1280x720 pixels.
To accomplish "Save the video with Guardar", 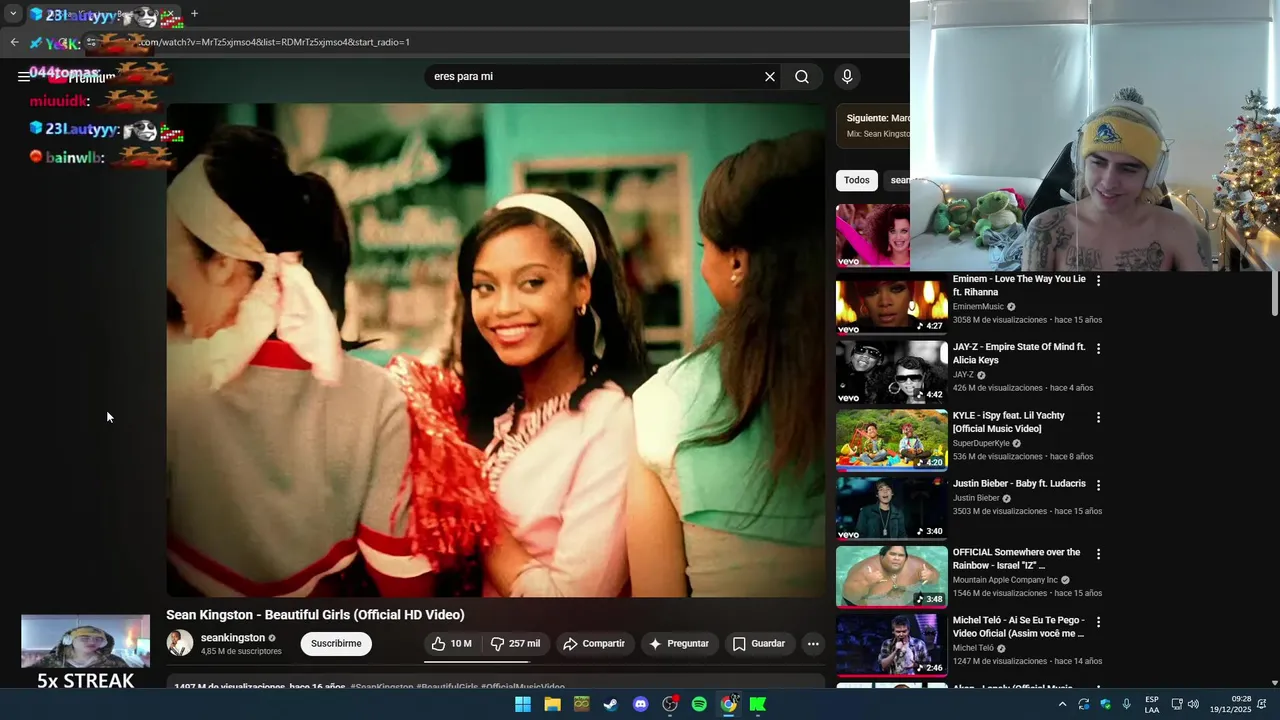I will 759,644.
